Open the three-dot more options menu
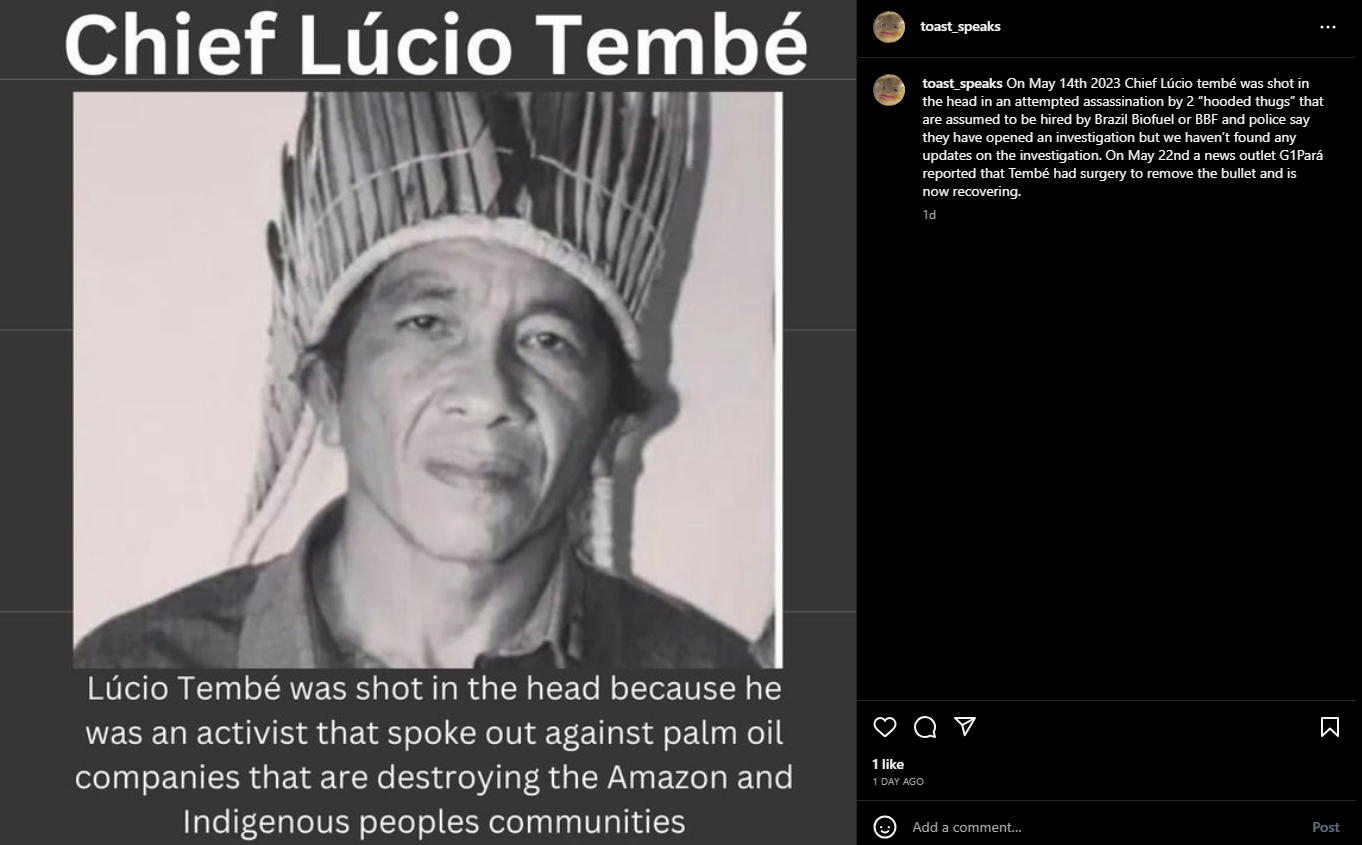 pos(1328,27)
